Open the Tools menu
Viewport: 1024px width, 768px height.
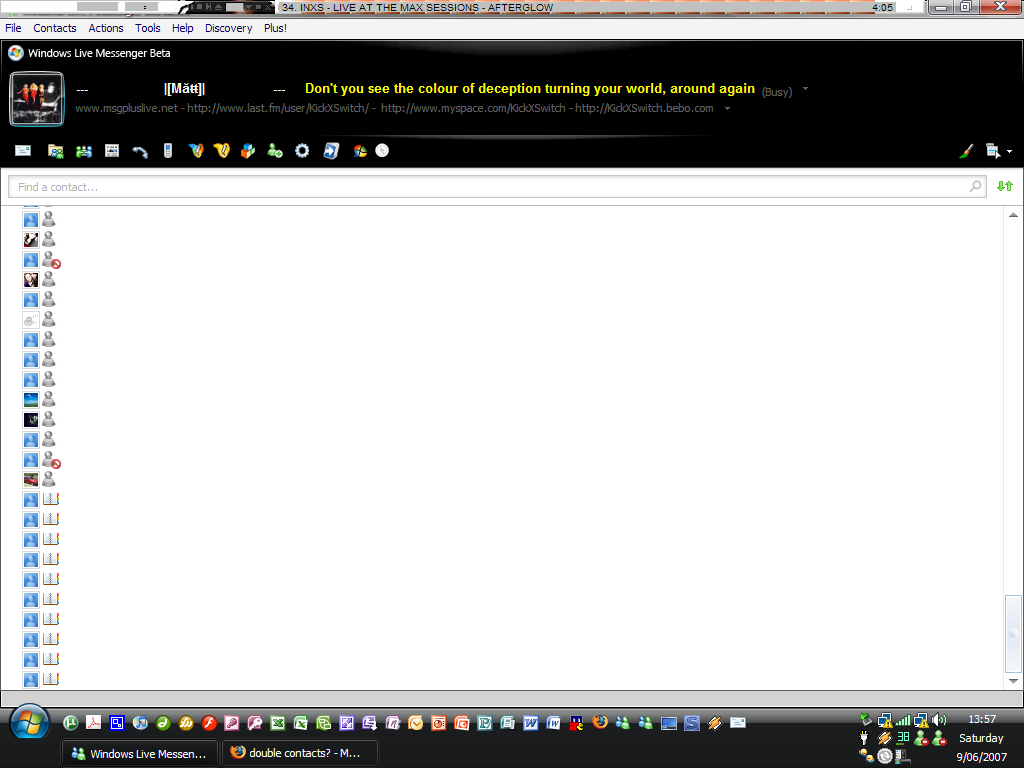click(x=148, y=28)
